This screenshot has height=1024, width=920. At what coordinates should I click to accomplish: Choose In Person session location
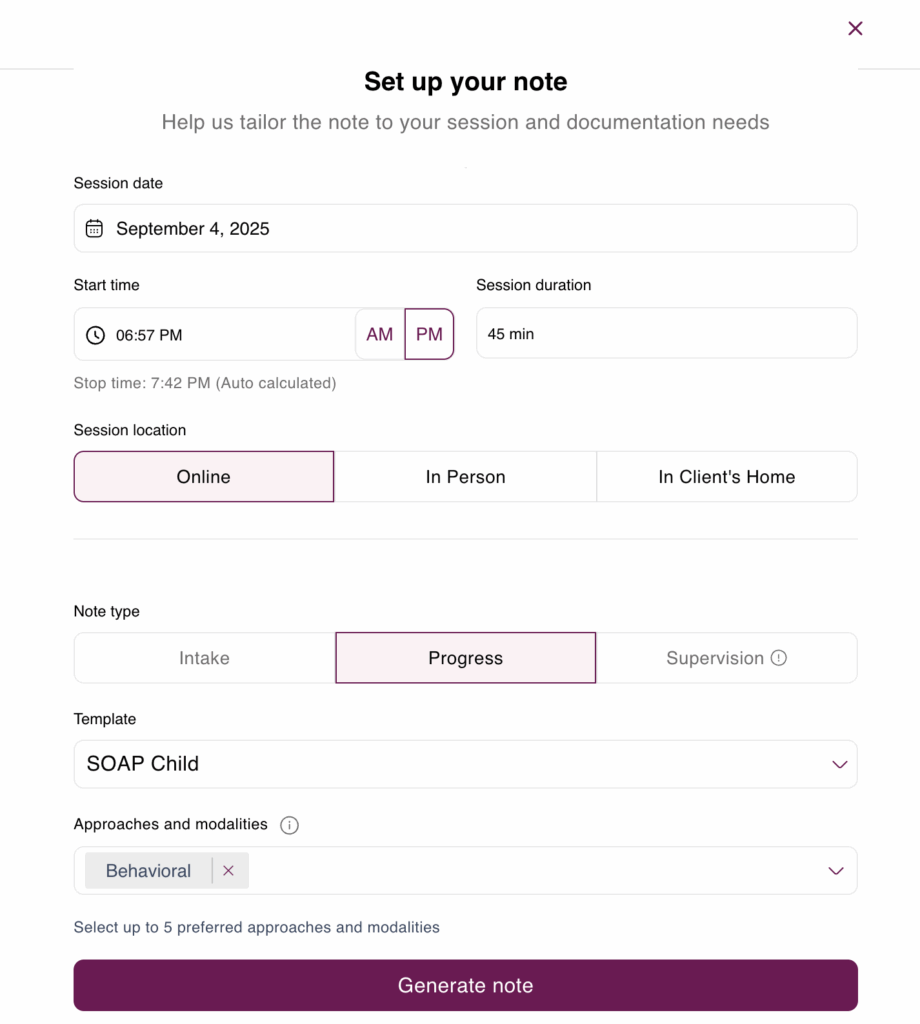point(466,477)
